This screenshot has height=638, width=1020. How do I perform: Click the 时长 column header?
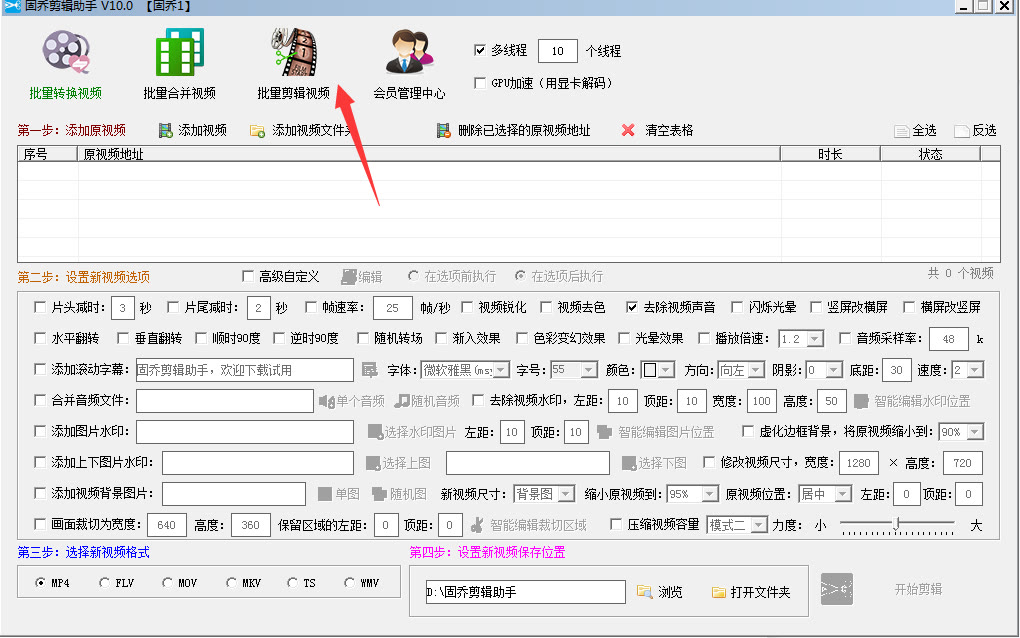tap(830, 154)
